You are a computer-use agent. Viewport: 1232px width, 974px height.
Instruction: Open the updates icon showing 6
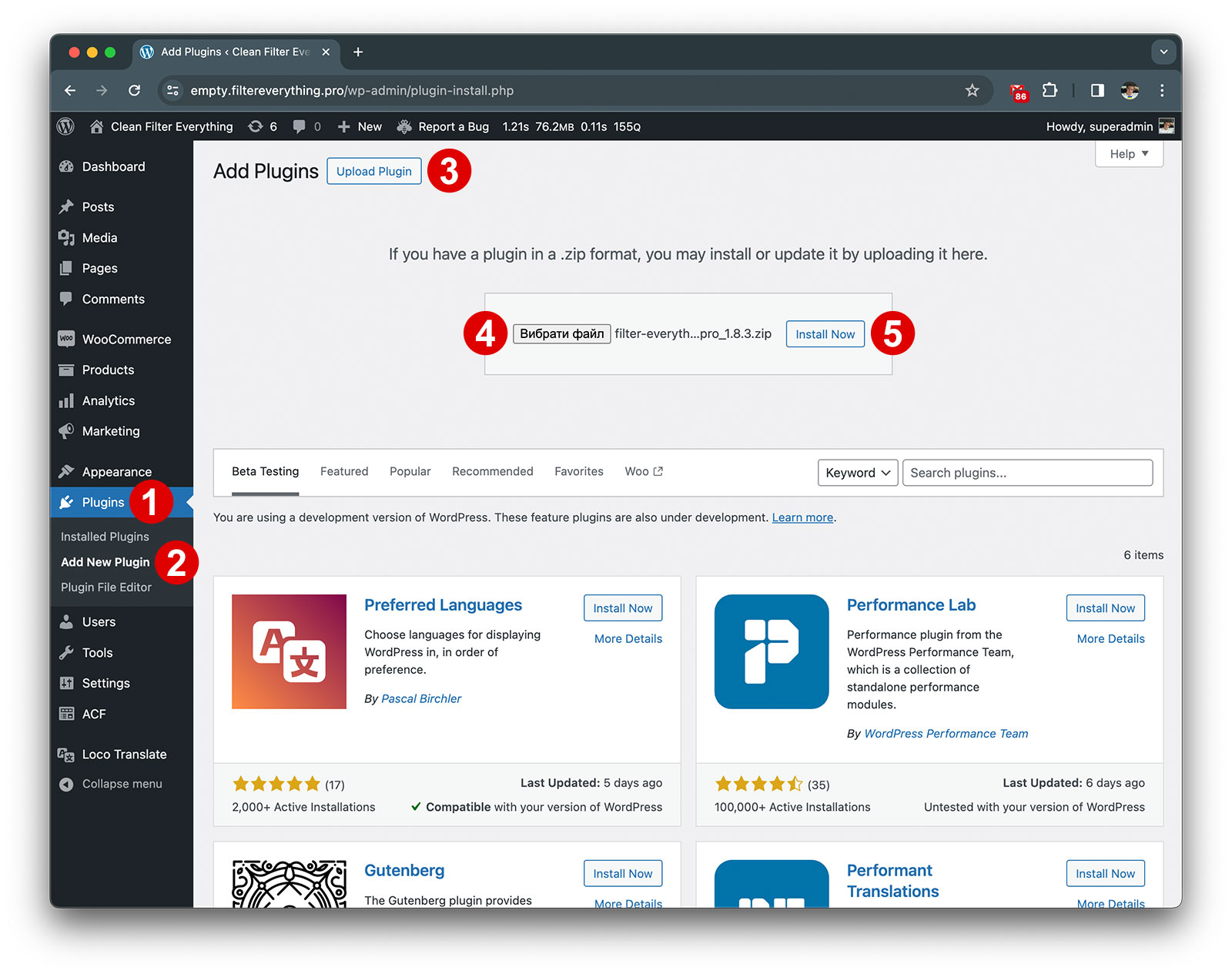click(x=262, y=126)
